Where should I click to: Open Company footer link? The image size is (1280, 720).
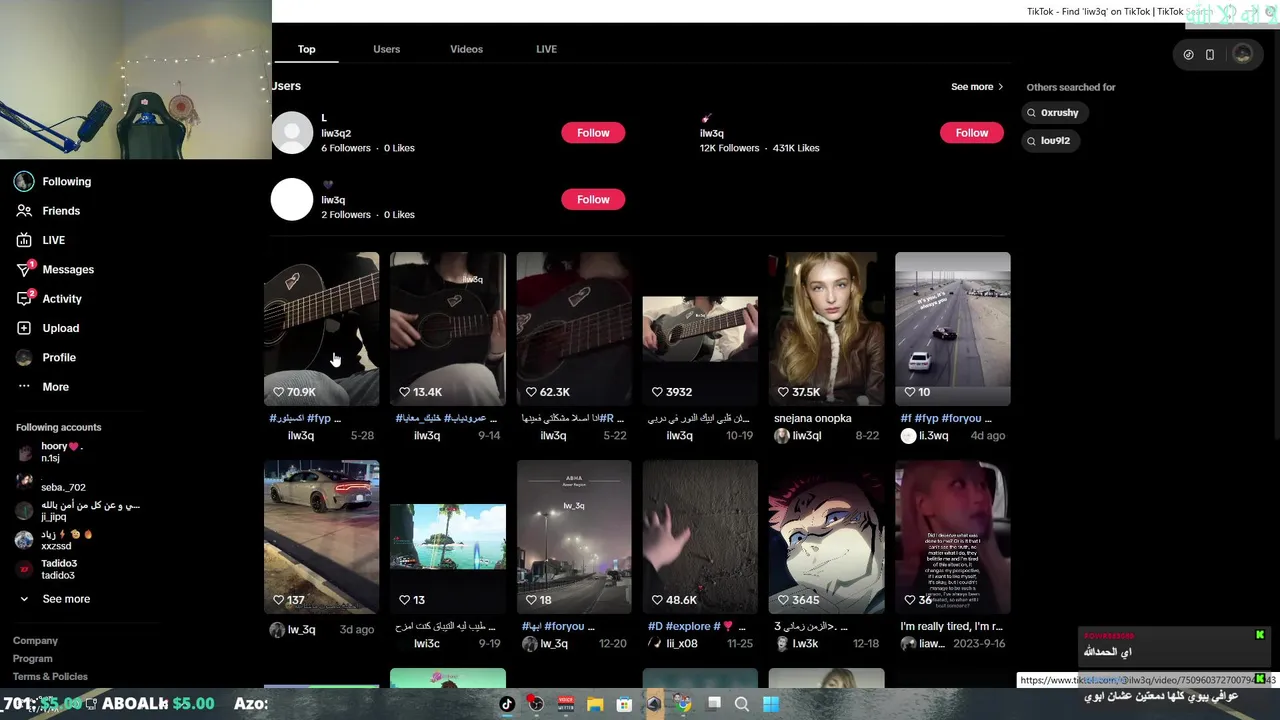point(35,641)
